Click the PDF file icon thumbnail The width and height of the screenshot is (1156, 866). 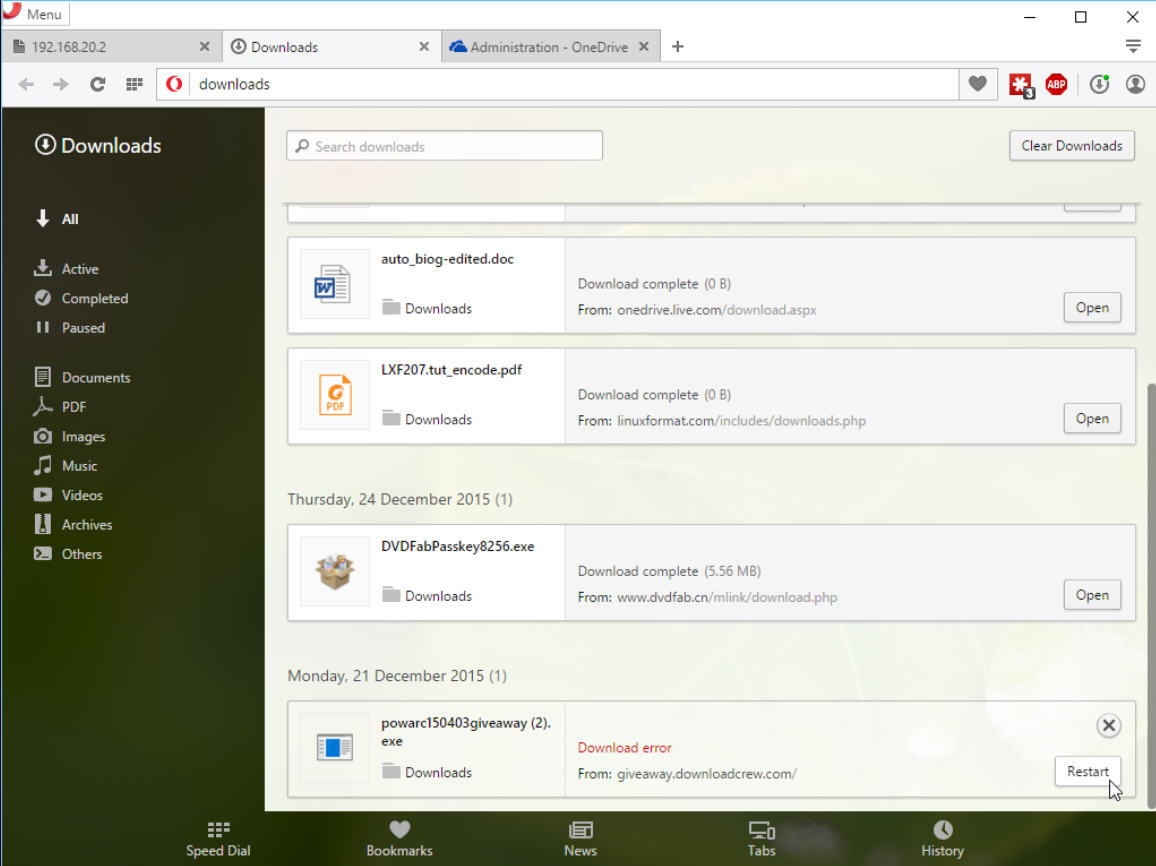334,395
